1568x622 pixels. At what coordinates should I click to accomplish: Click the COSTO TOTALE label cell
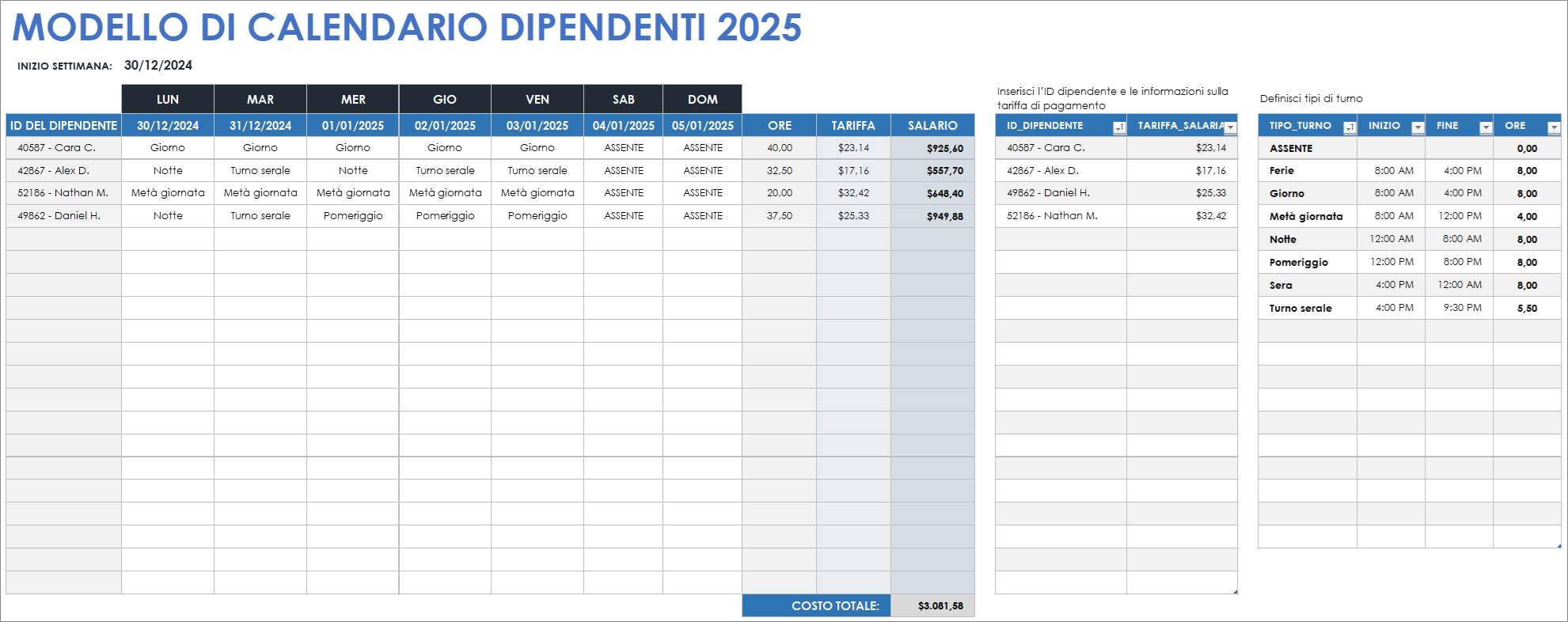(x=816, y=605)
